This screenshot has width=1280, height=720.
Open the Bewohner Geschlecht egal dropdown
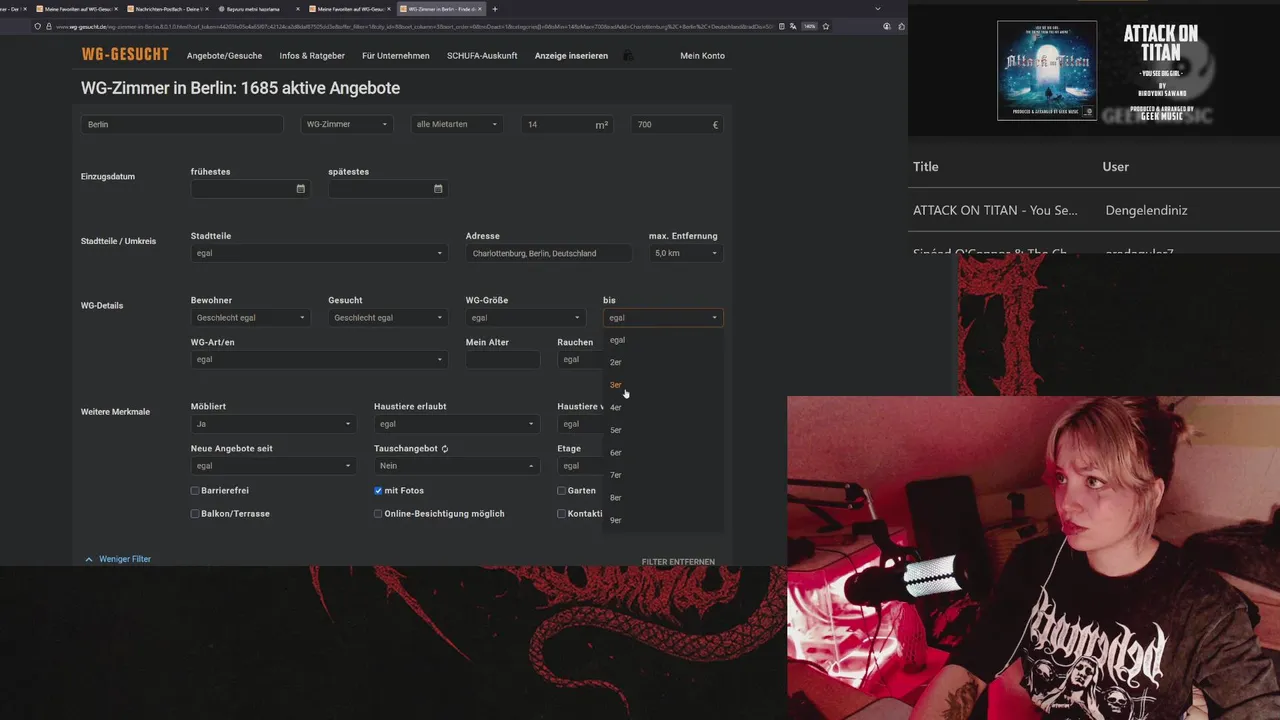pyautogui.click(x=251, y=318)
